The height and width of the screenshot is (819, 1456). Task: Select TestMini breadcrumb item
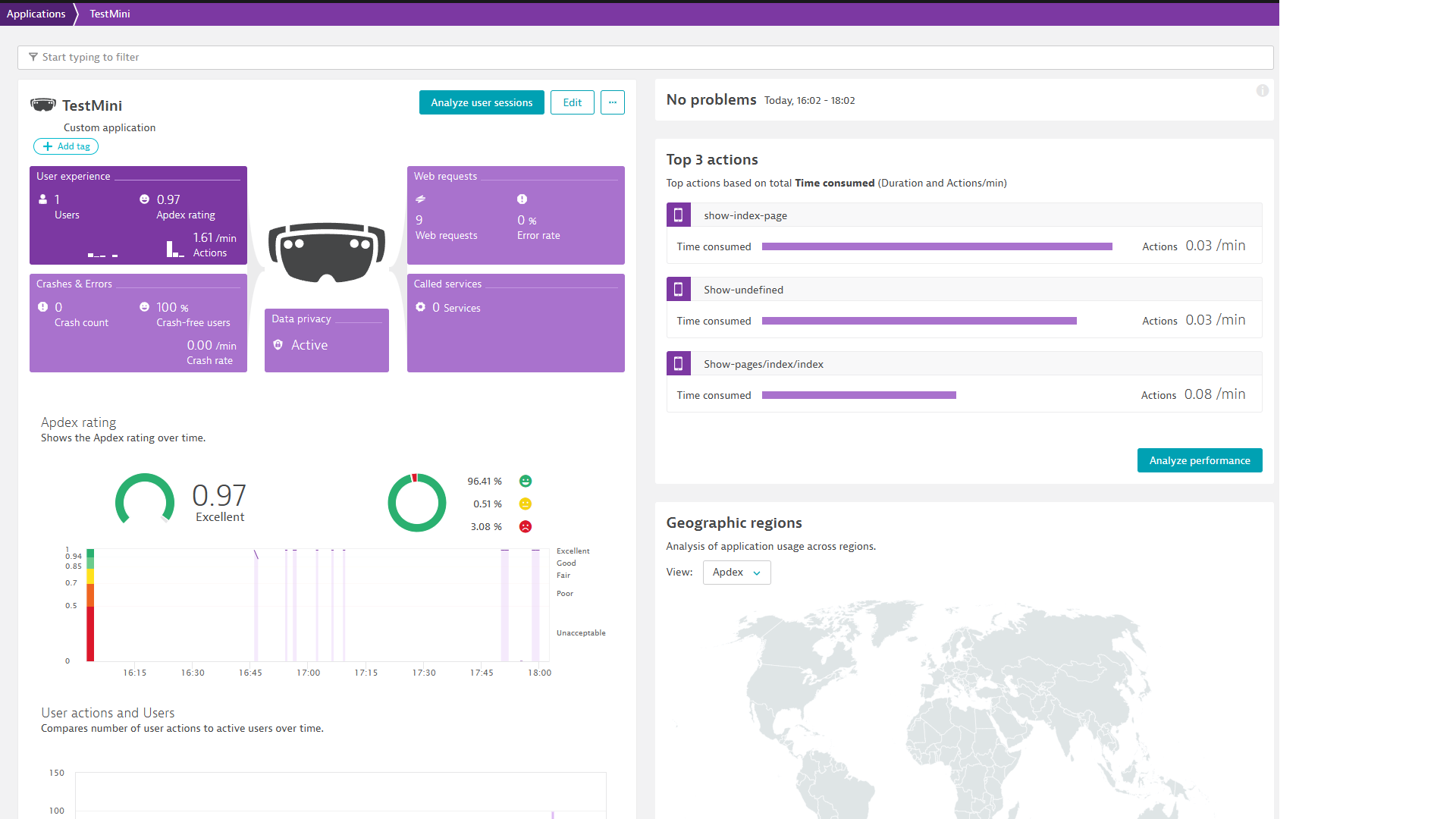[110, 14]
